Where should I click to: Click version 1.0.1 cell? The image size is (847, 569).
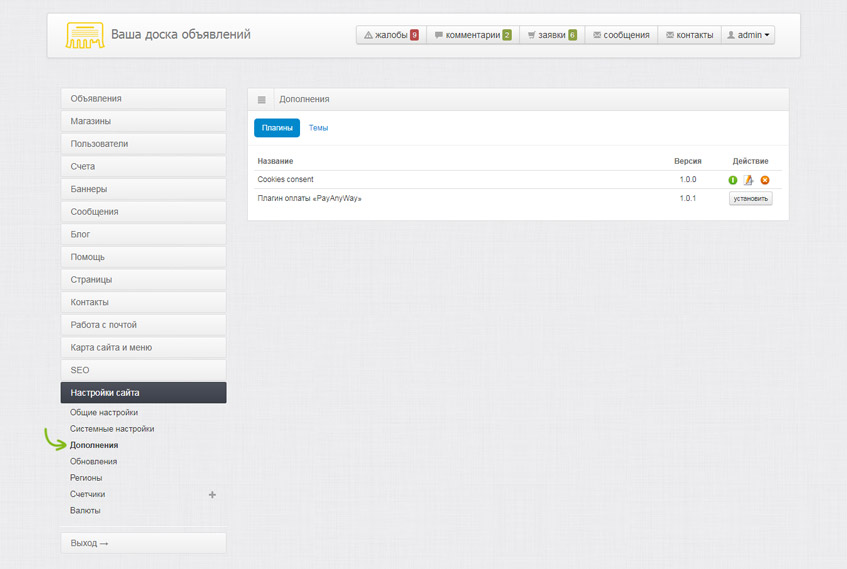click(688, 198)
